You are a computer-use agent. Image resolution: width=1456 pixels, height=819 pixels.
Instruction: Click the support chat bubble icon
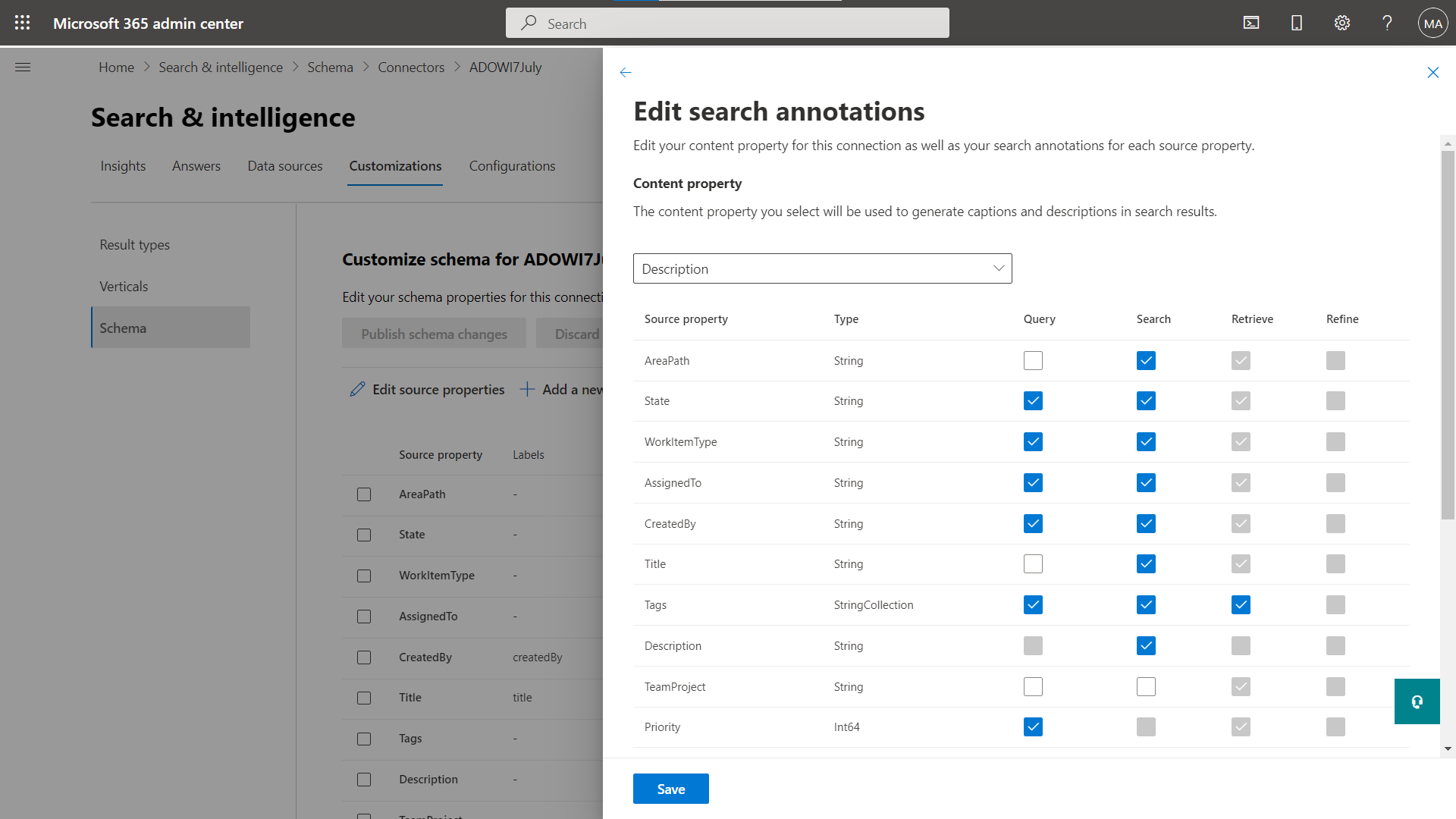coord(1417,701)
